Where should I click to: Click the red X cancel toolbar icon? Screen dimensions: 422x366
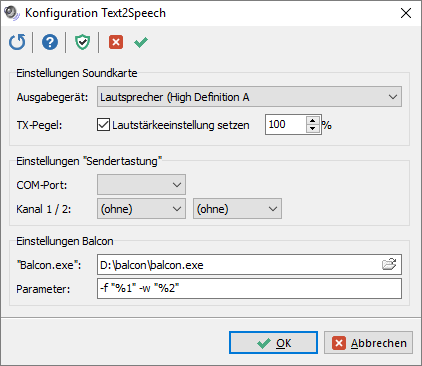pyautogui.click(x=116, y=42)
